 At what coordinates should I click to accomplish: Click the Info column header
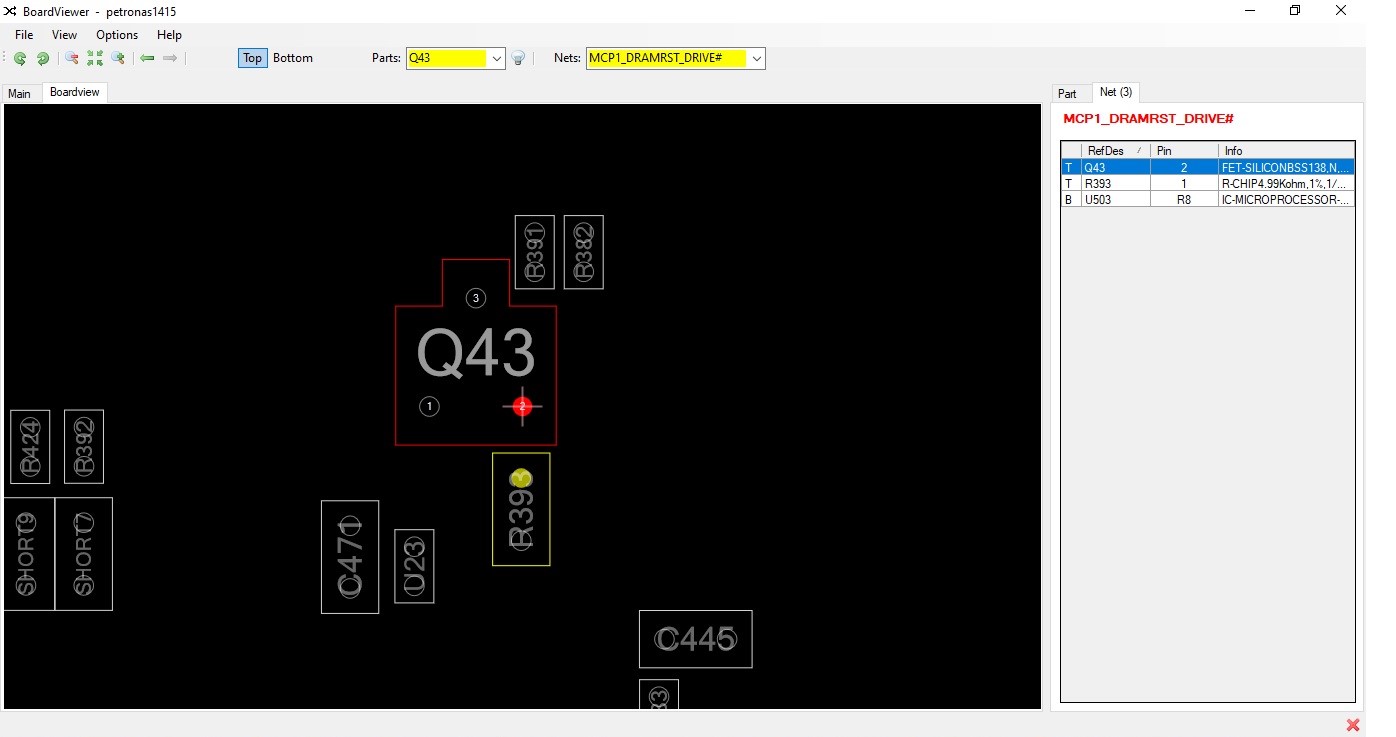tap(1286, 150)
